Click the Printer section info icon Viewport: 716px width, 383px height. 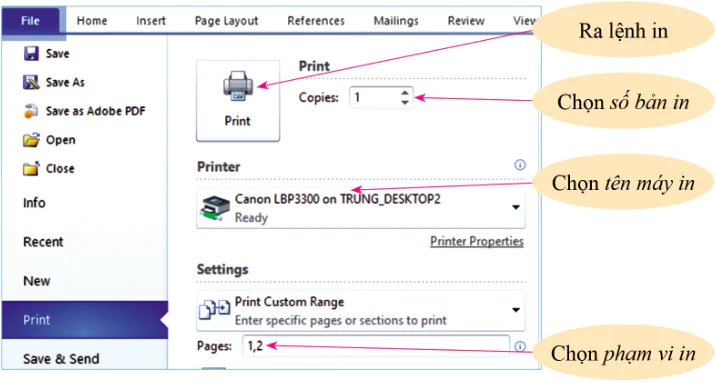pos(520,165)
